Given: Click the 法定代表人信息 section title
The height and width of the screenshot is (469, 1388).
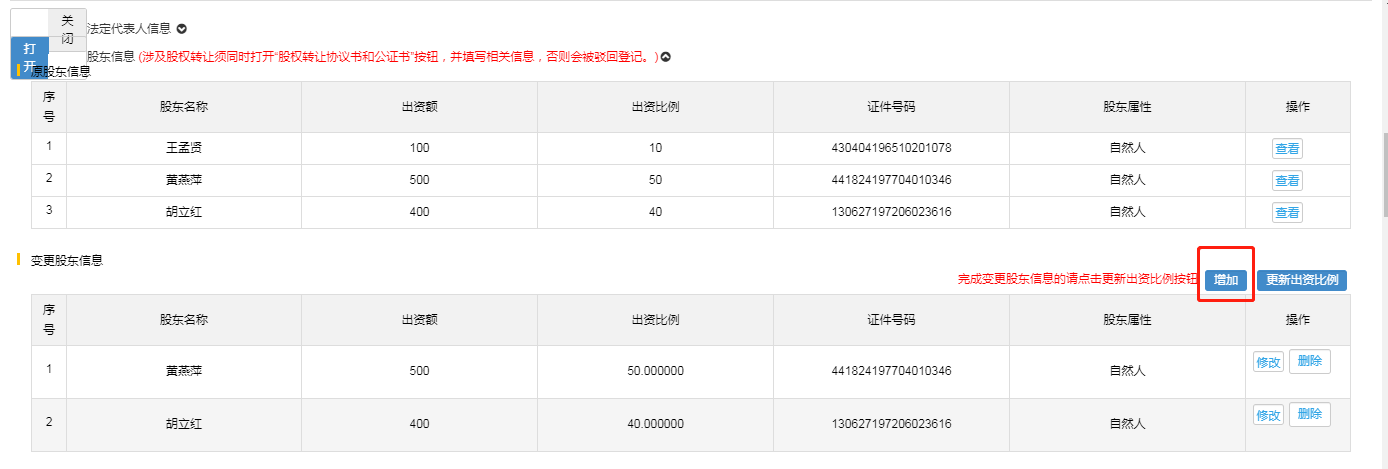Looking at the screenshot, I should (128, 29).
